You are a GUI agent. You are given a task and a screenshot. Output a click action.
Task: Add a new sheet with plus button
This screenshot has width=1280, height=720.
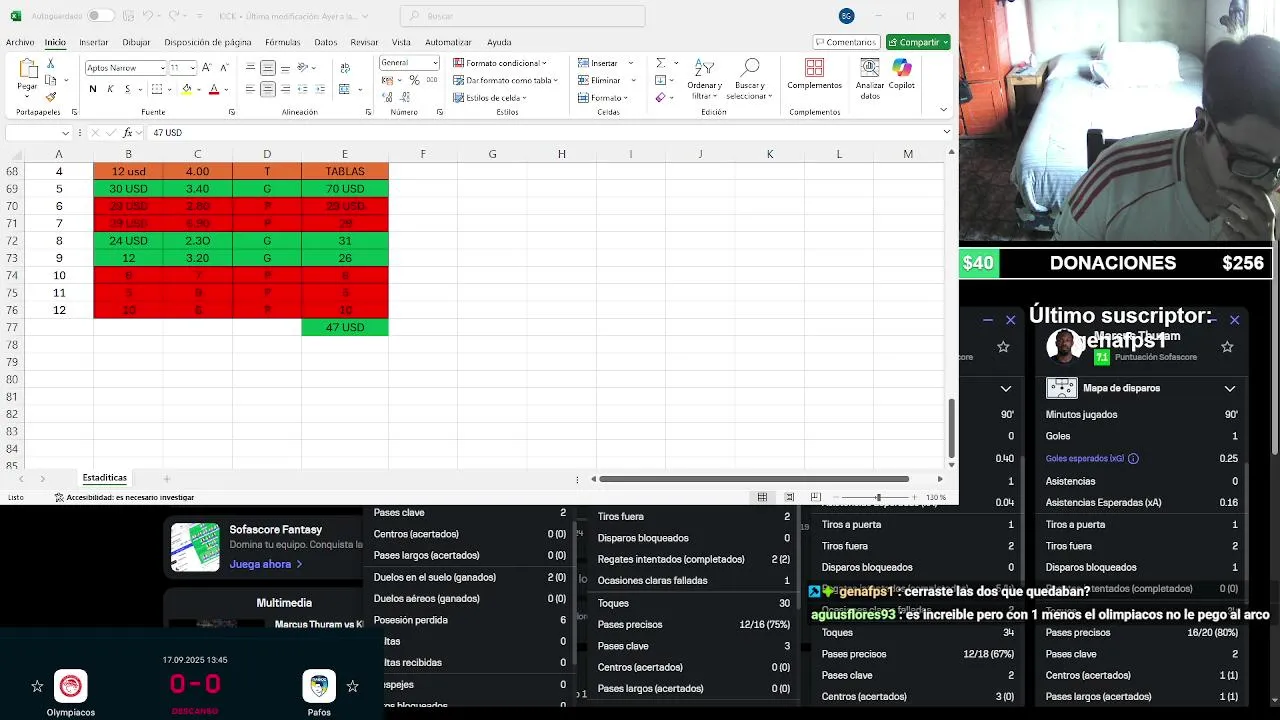(167, 478)
